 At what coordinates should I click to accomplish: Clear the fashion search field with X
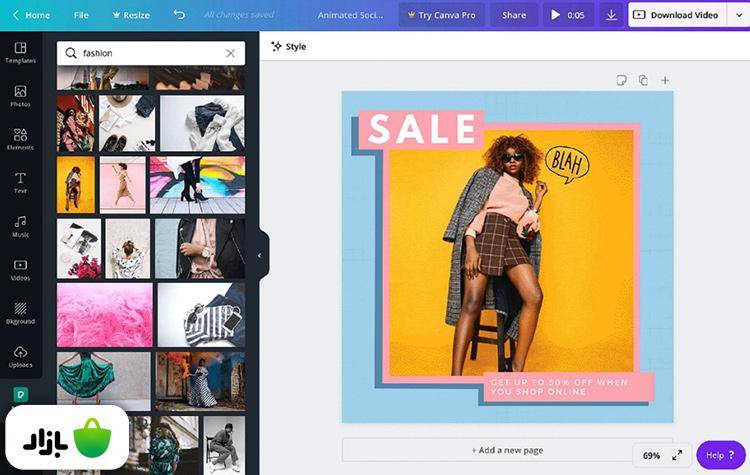pyautogui.click(x=230, y=53)
